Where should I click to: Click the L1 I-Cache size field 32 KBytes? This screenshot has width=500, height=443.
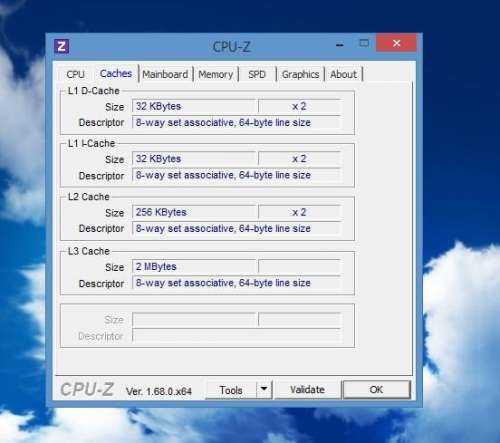pos(194,159)
